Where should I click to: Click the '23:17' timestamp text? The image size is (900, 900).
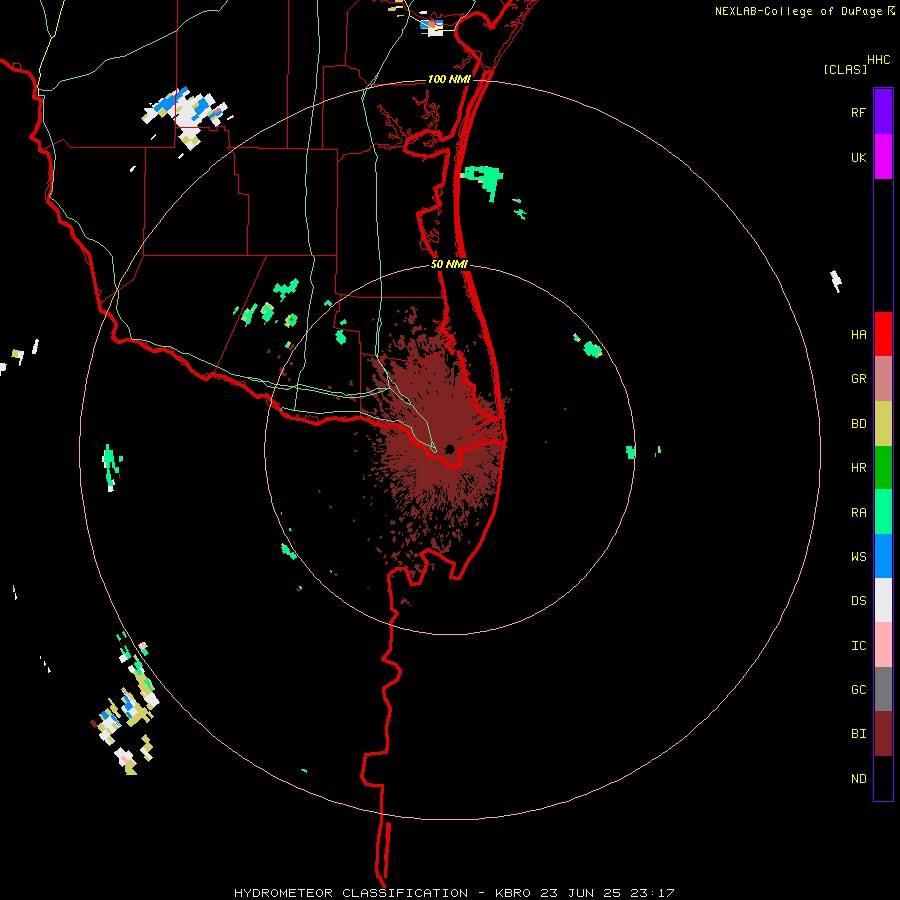pyautogui.click(x=653, y=893)
